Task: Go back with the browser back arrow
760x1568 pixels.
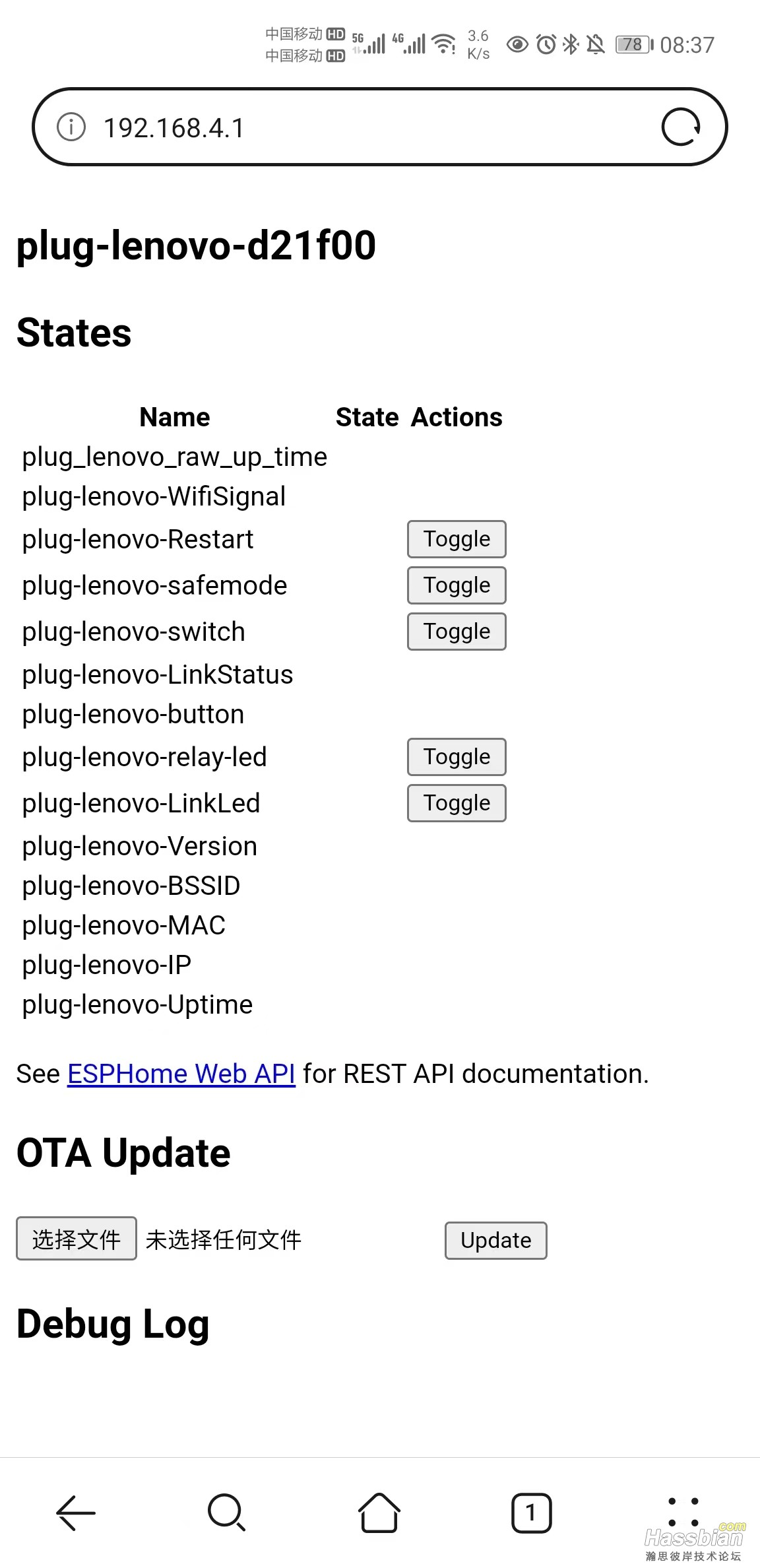Action: pyautogui.click(x=76, y=1513)
